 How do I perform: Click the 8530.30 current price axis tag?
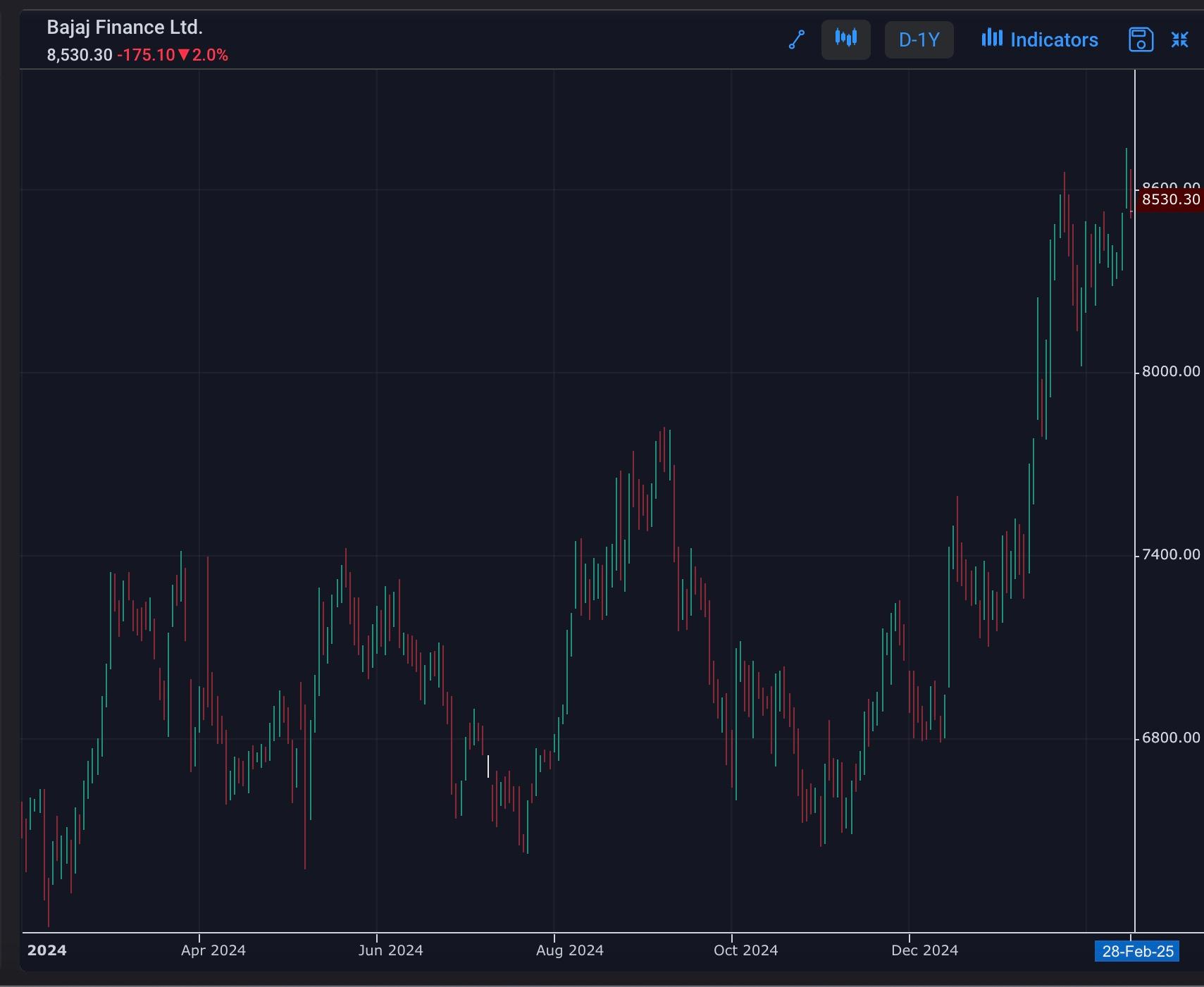[x=1170, y=199]
